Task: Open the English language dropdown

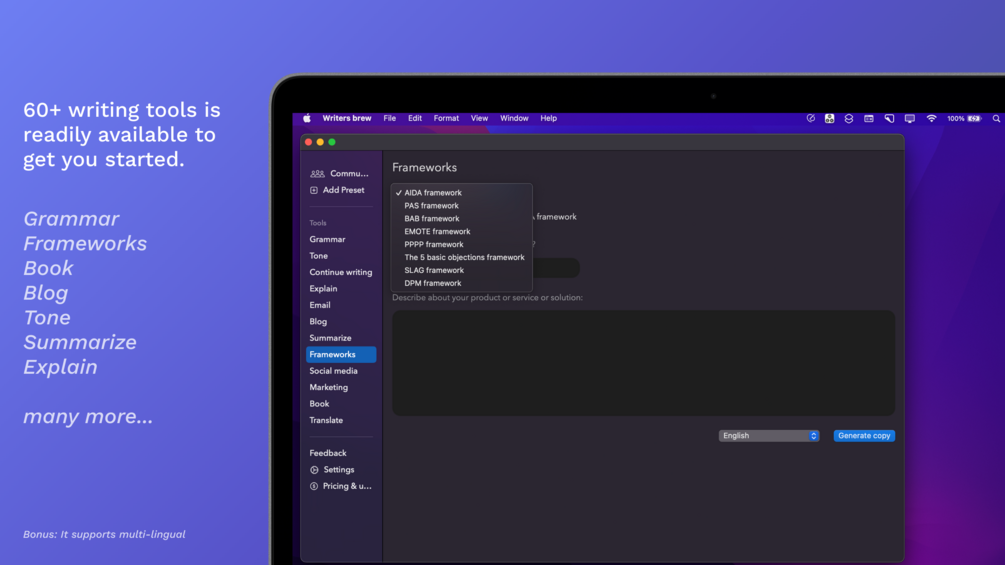Action: (x=768, y=436)
